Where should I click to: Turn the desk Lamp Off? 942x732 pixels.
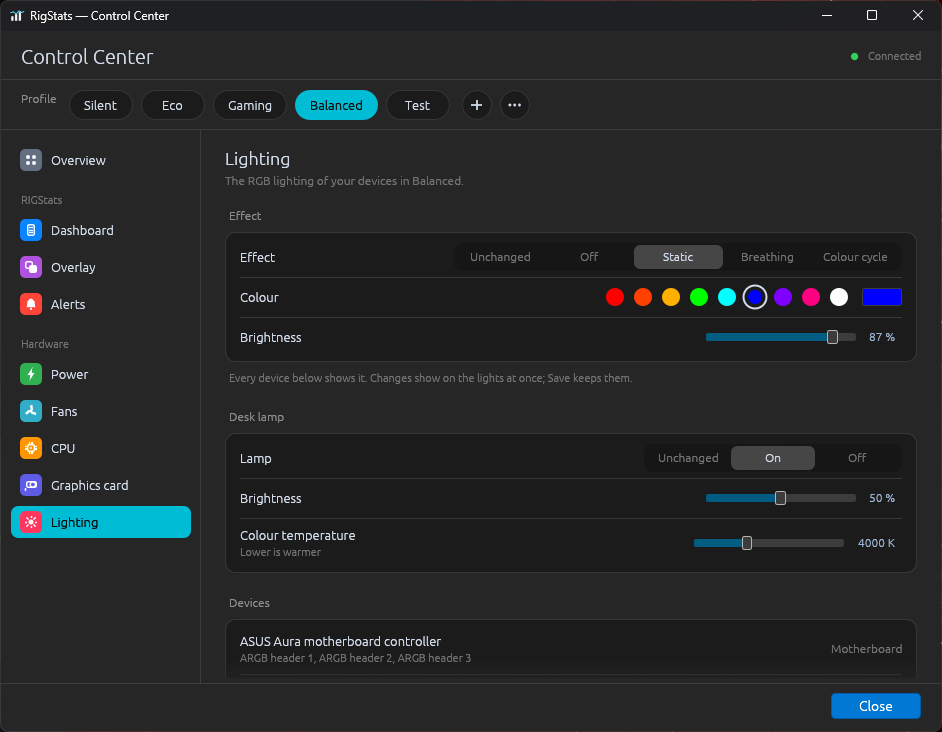click(x=857, y=458)
